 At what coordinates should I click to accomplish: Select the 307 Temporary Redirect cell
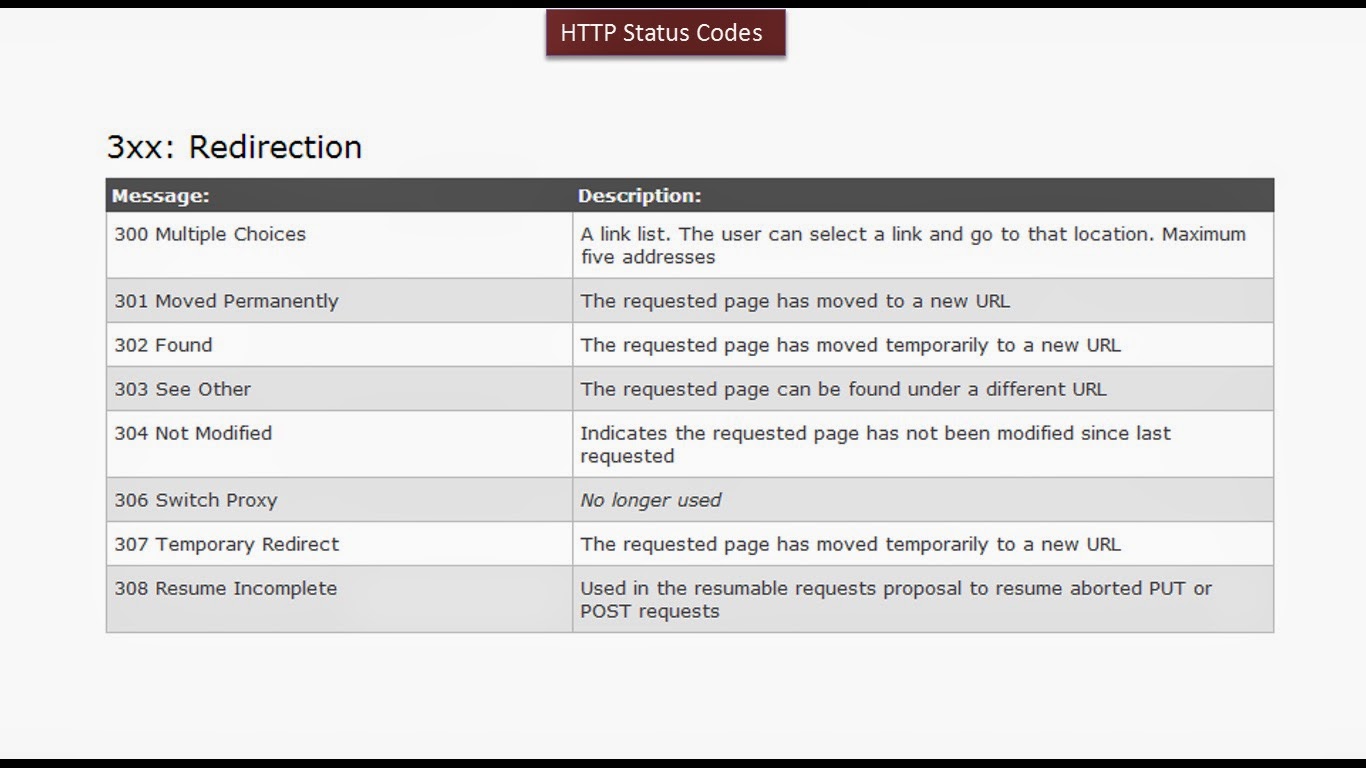(x=226, y=544)
